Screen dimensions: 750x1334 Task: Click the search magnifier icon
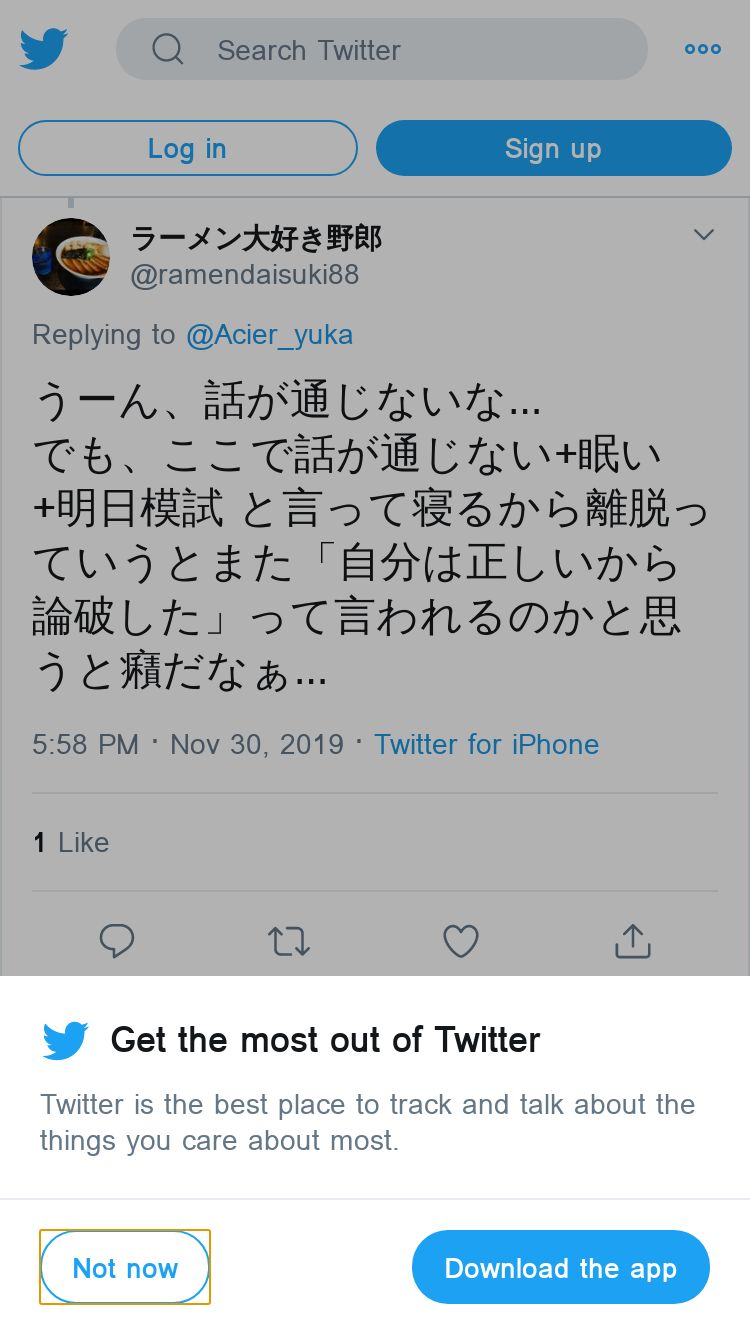click(168, 49)
